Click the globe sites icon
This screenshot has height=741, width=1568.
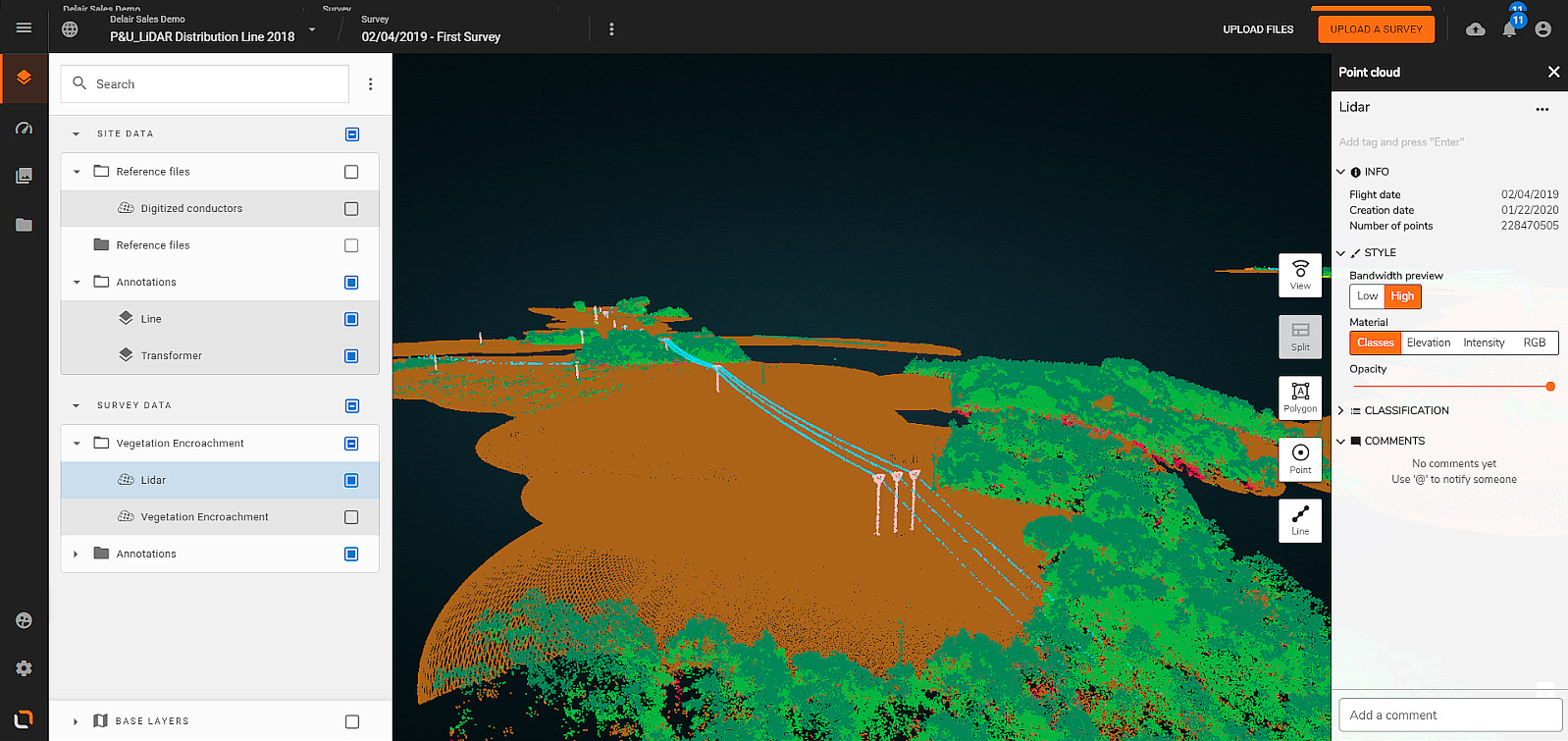tap(70, 28)
